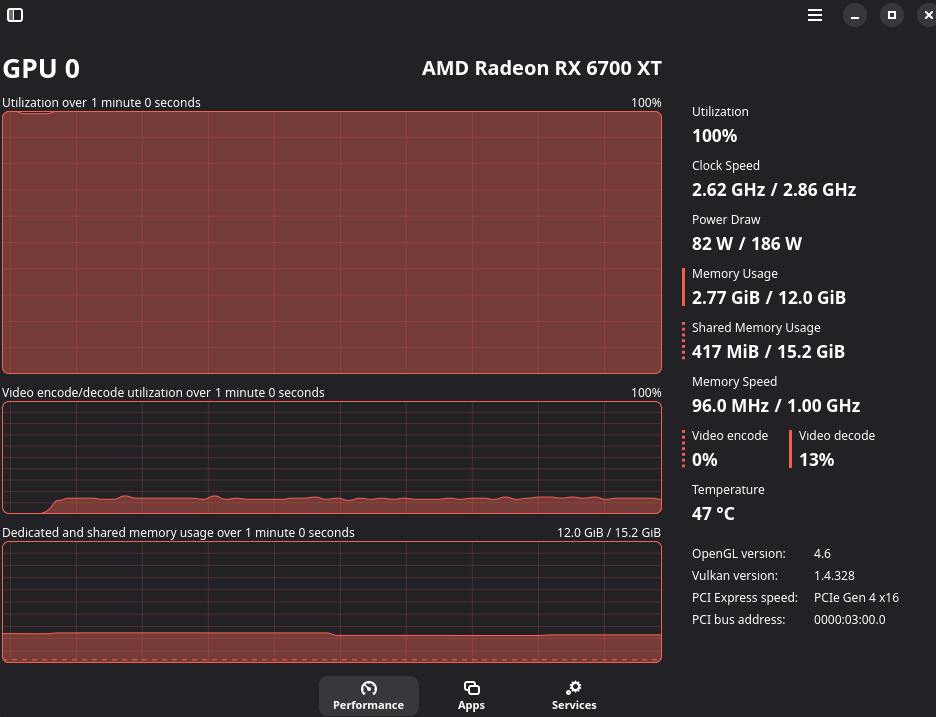Click the Vulkan version value
Viewport: 936px width, 717px height.
point(834,575)
